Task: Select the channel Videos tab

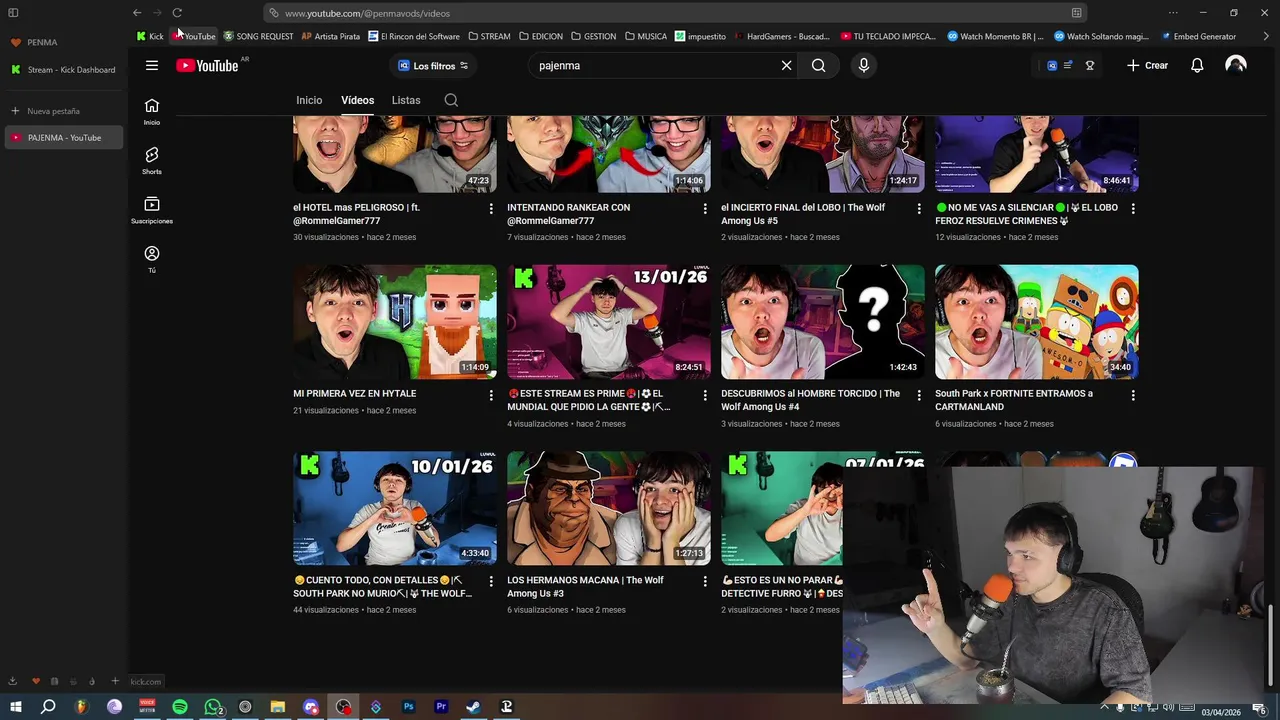Action: click(357, 100)
